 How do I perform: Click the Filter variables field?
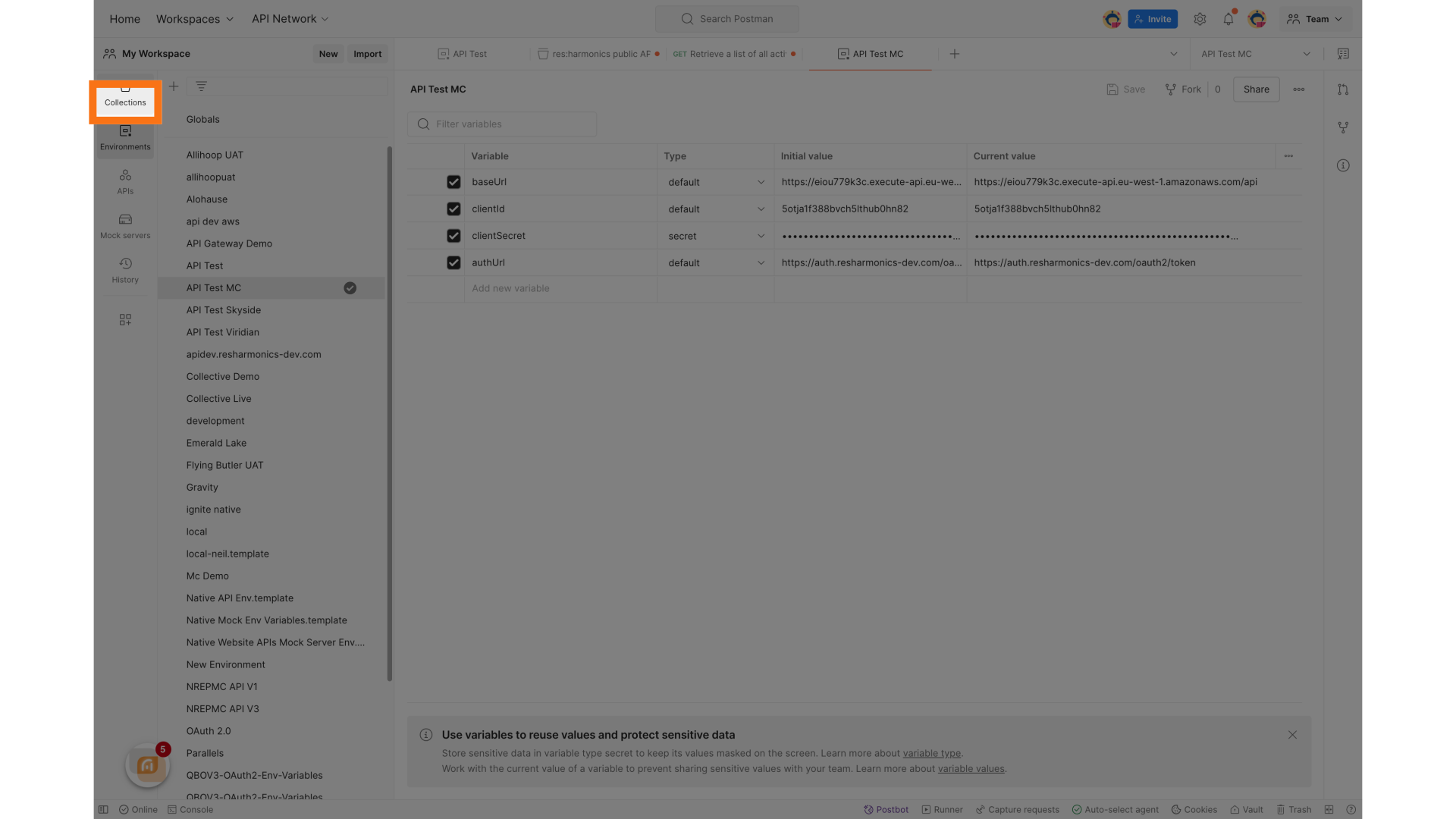pos(502,124)
